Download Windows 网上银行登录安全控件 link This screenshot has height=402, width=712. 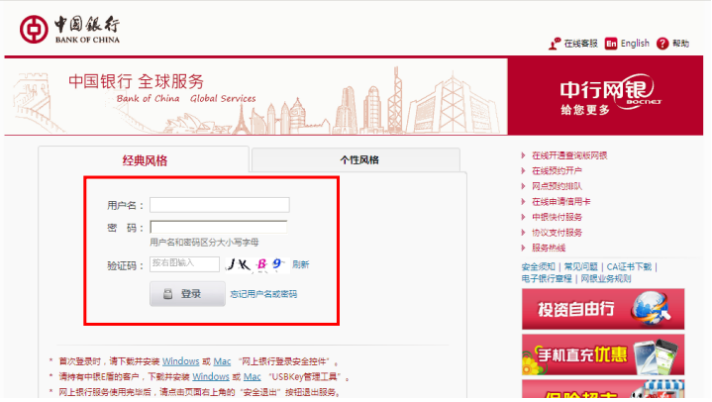181,362
